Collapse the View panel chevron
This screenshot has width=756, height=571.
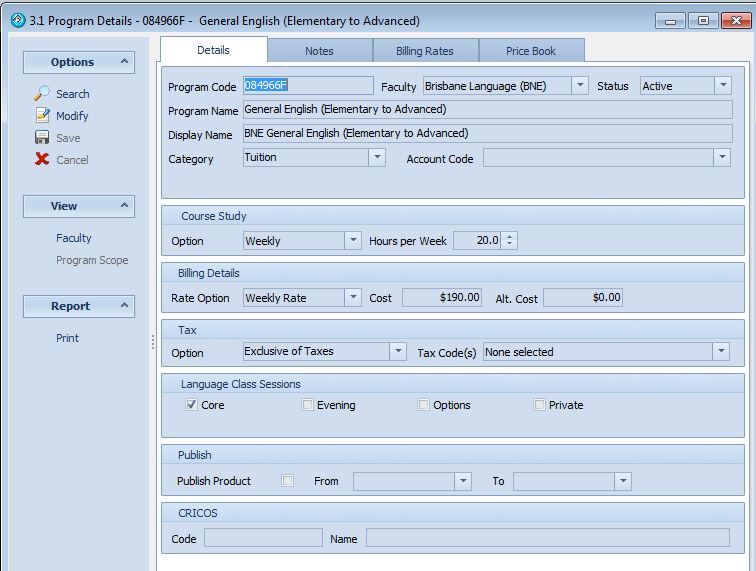[x=125, y=206]
